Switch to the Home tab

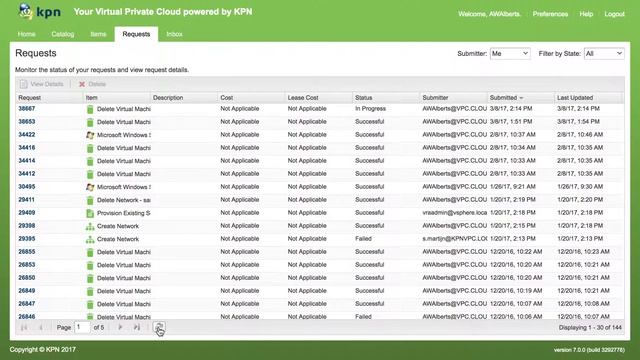(x=27, y=34)
